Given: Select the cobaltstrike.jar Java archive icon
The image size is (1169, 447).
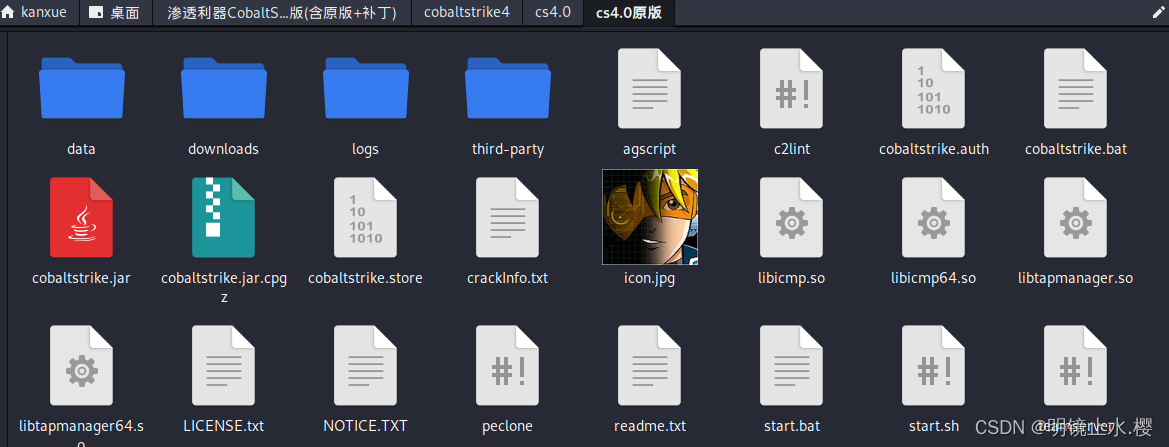Looking at the screenshot, I should coord(81,217).
